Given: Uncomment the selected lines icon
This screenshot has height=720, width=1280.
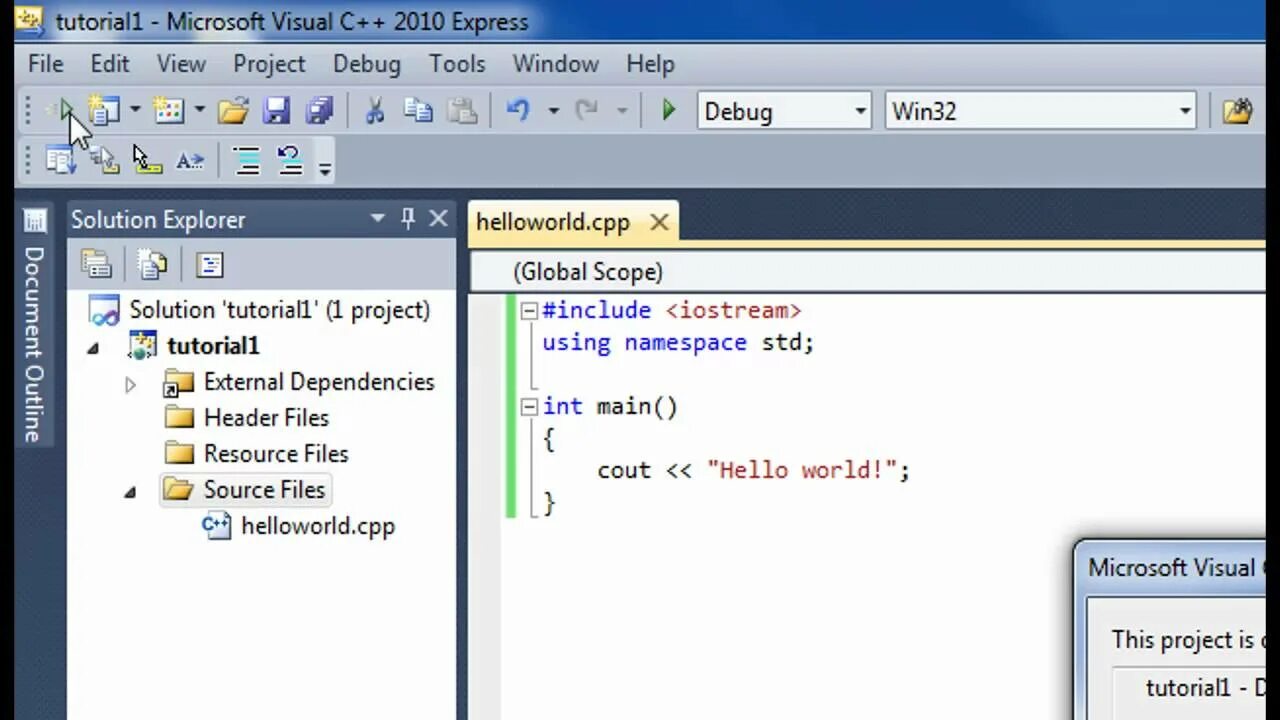Looking at the screenshot, I should (290, 160).
